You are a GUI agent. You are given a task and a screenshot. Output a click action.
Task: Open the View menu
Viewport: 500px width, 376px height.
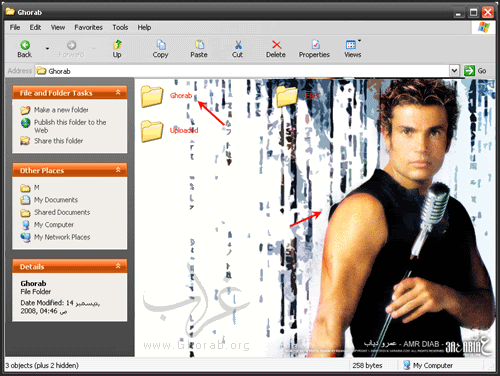[x=58, y=27]
